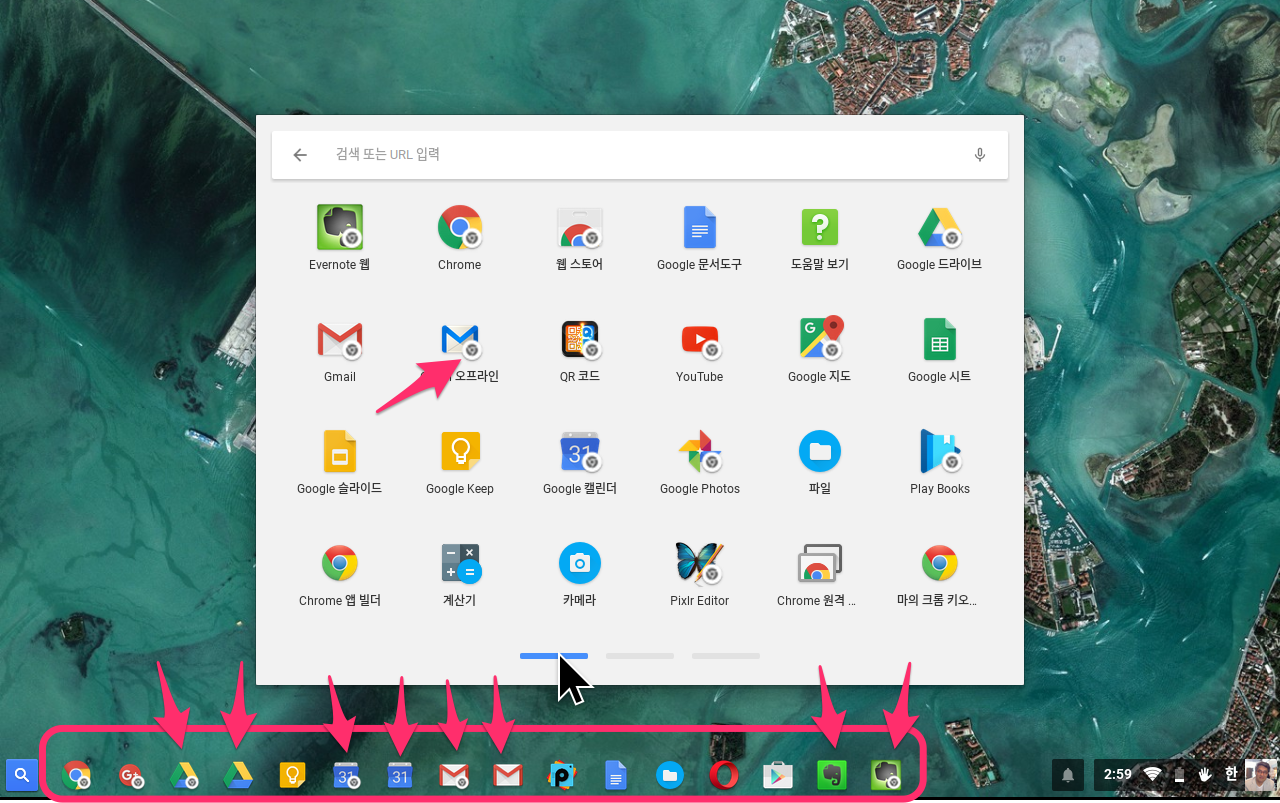The height and width of the screenshot is (803, 1280).
Task: Focus the 검색 또는 URL 입력 search field
Action: point(640,155)
